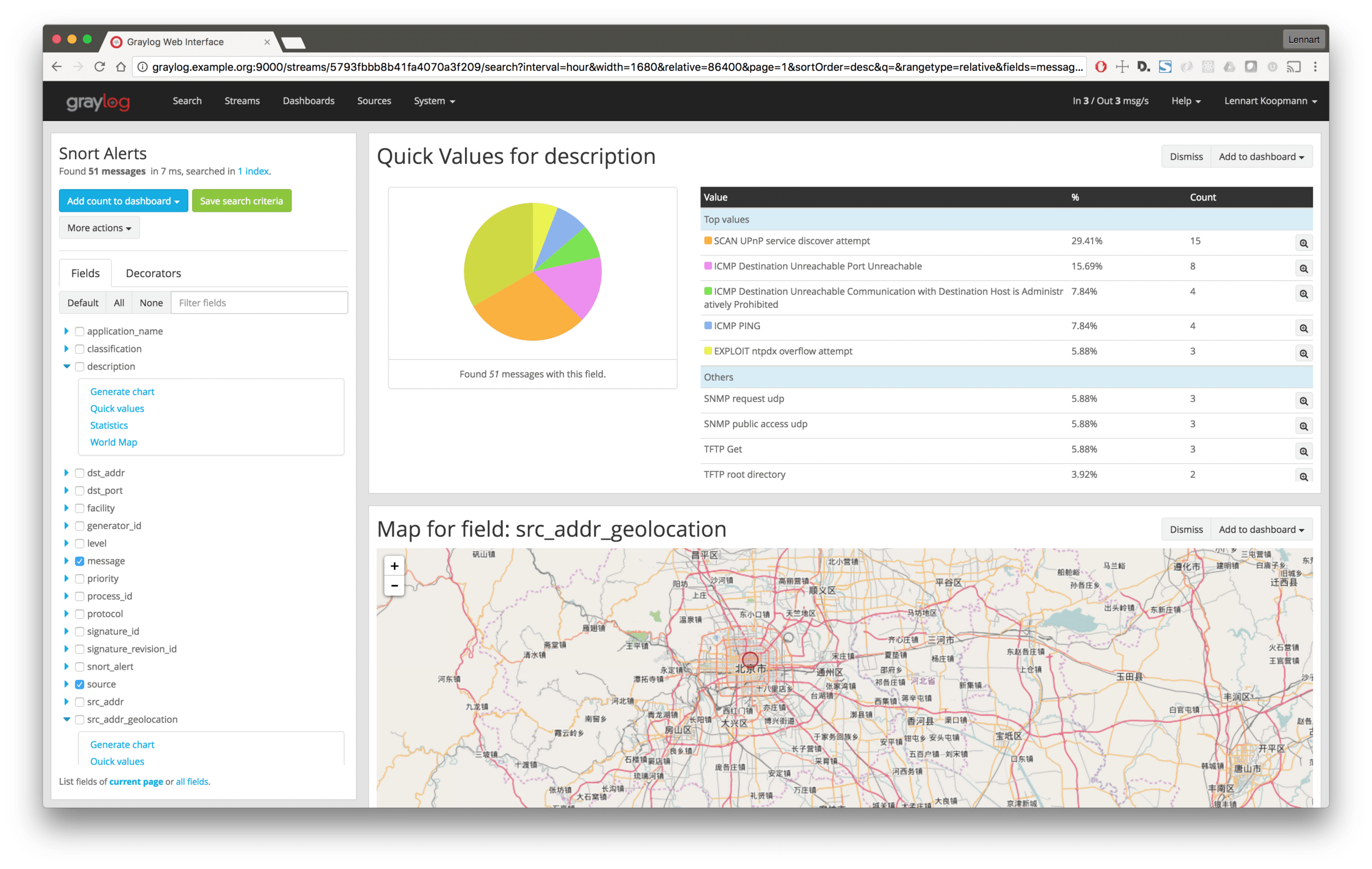Click magnifier icon for ICMP PING row
Viewport: 1372px width, 869px height.
pyautogui.click(x=1303, y=328)
